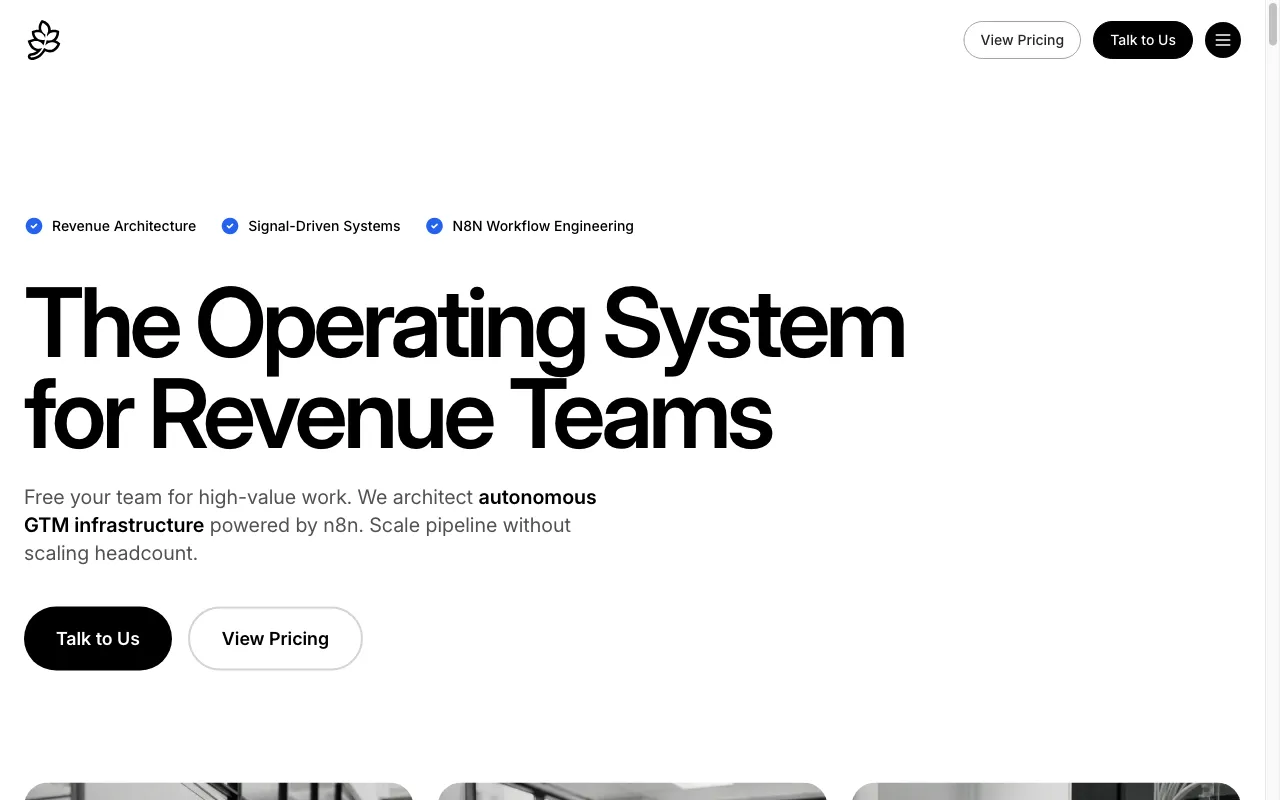Click the large Talk to Us button

click(x=98, y=638)
